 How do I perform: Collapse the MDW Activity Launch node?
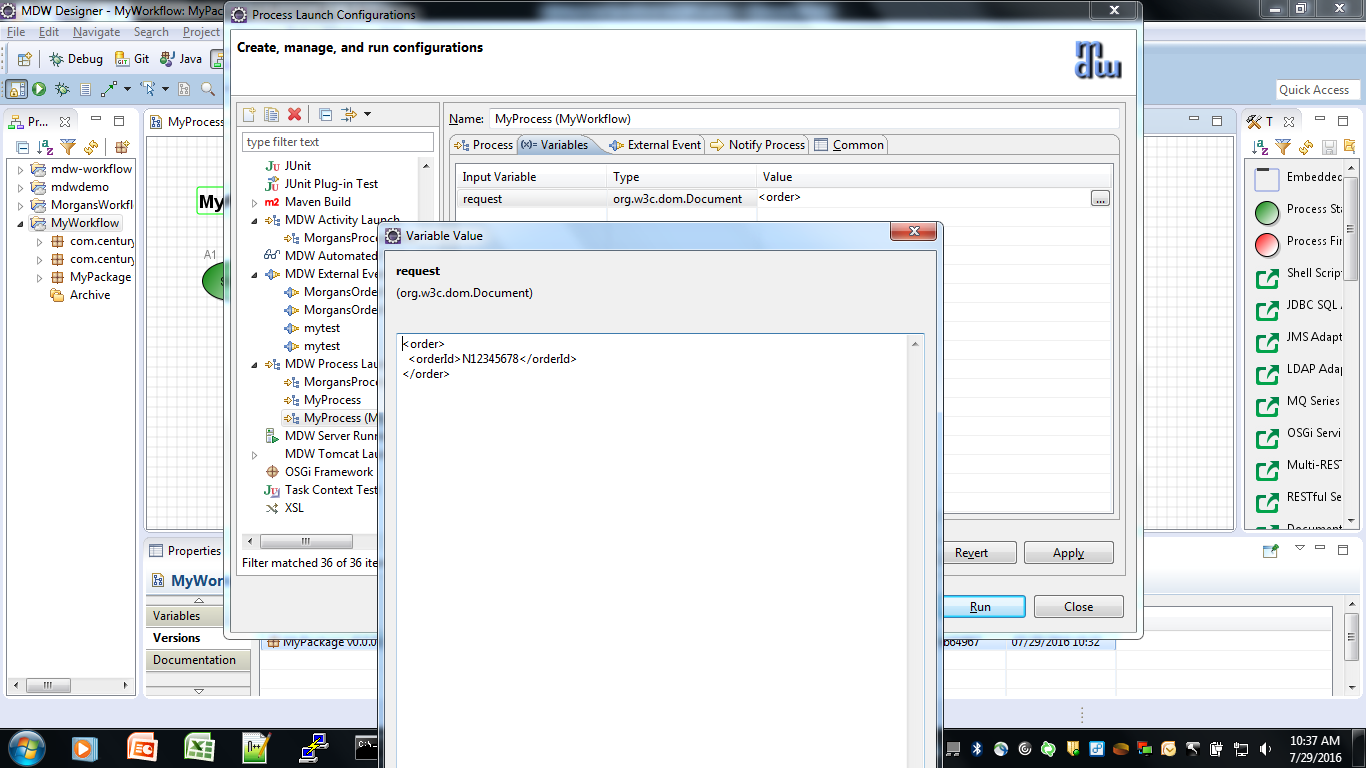point(254,220)
